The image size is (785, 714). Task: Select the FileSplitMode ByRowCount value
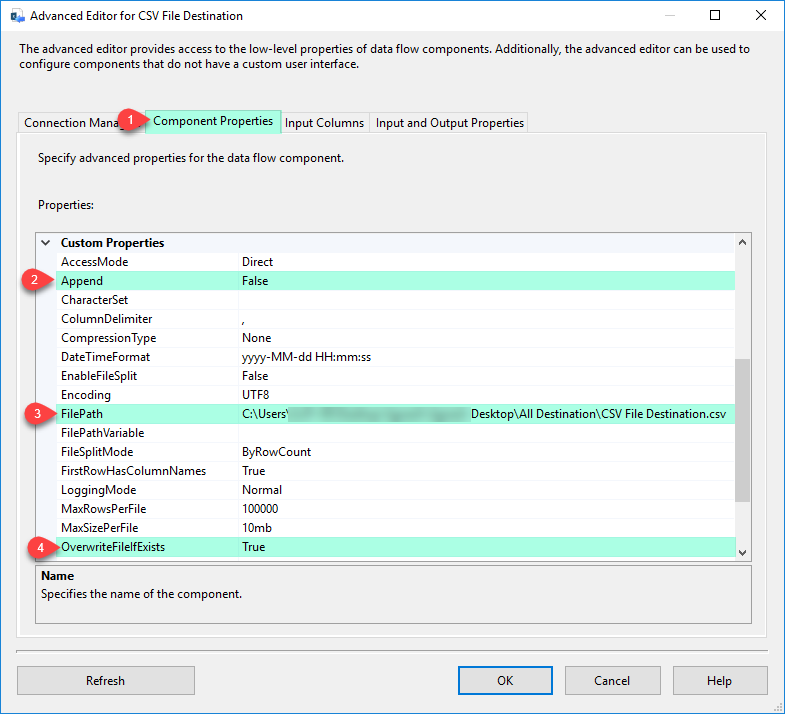coord(276,452)
